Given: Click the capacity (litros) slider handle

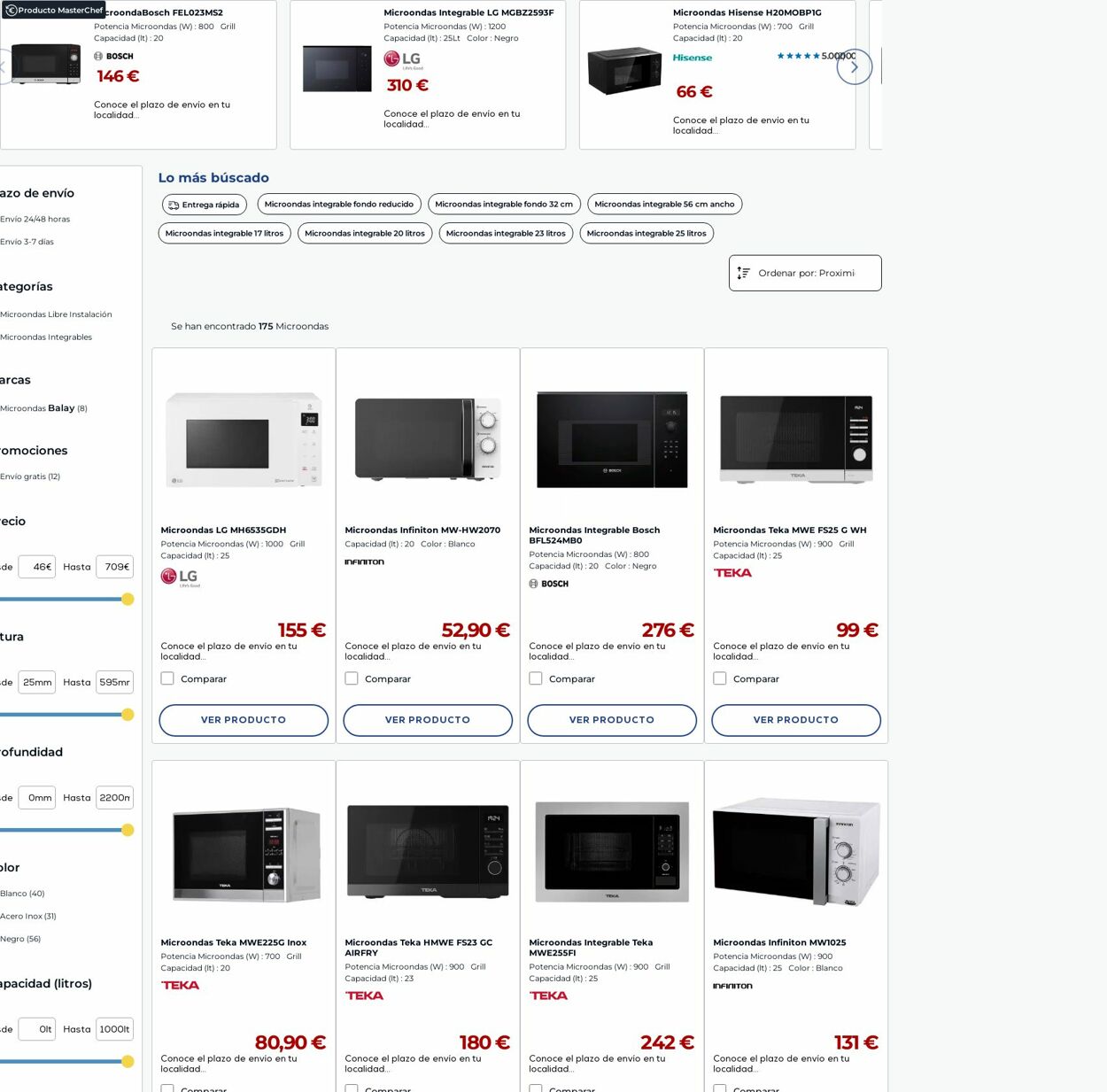Looking at the screenshot, I should [x=128, y=1061].
